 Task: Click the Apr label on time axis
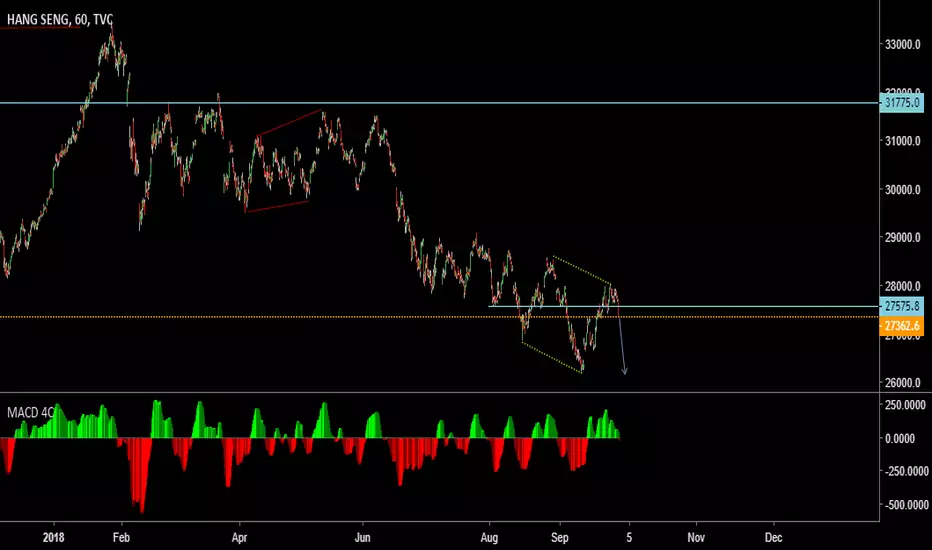tap(239, 538)
